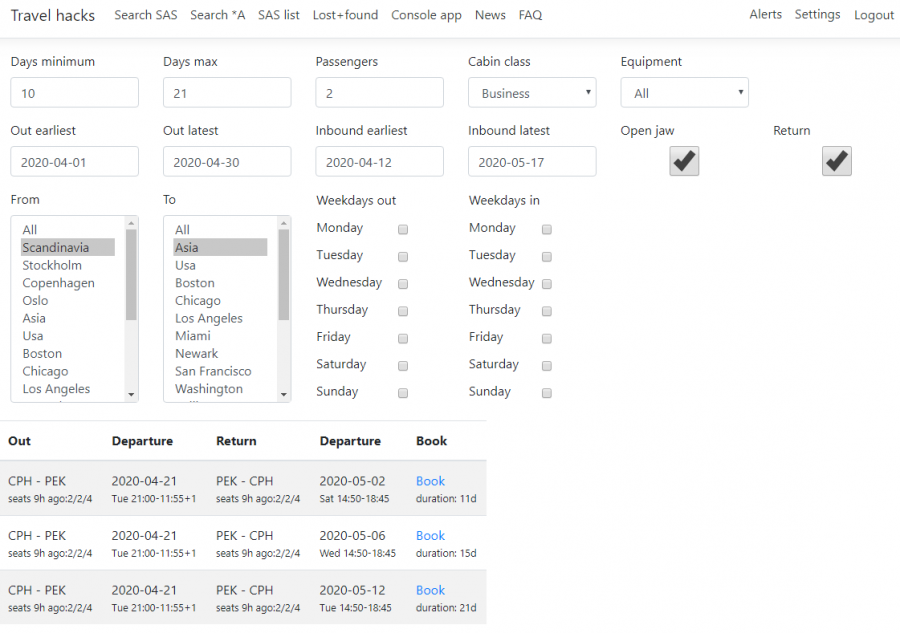Open the Cabin class dropdown
Viewport: 900px width, 633px height.
click(x=531, y=92)
